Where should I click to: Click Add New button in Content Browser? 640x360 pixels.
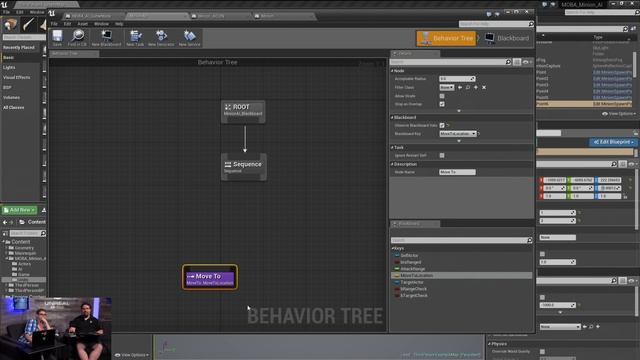19,210
